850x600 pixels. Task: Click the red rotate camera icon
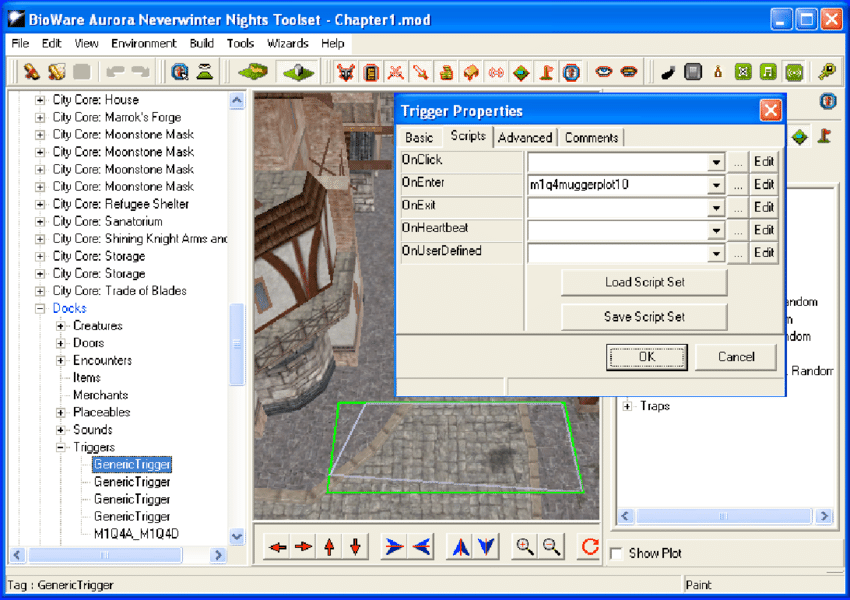[590, 547]
